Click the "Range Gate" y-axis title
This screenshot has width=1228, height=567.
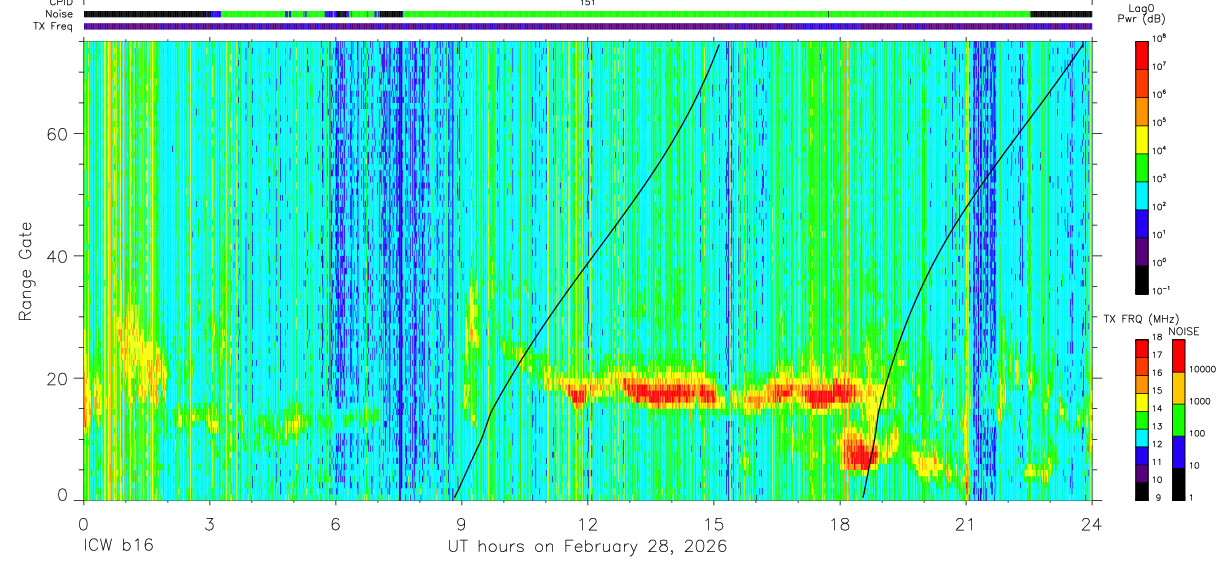(x=26, y=271)
